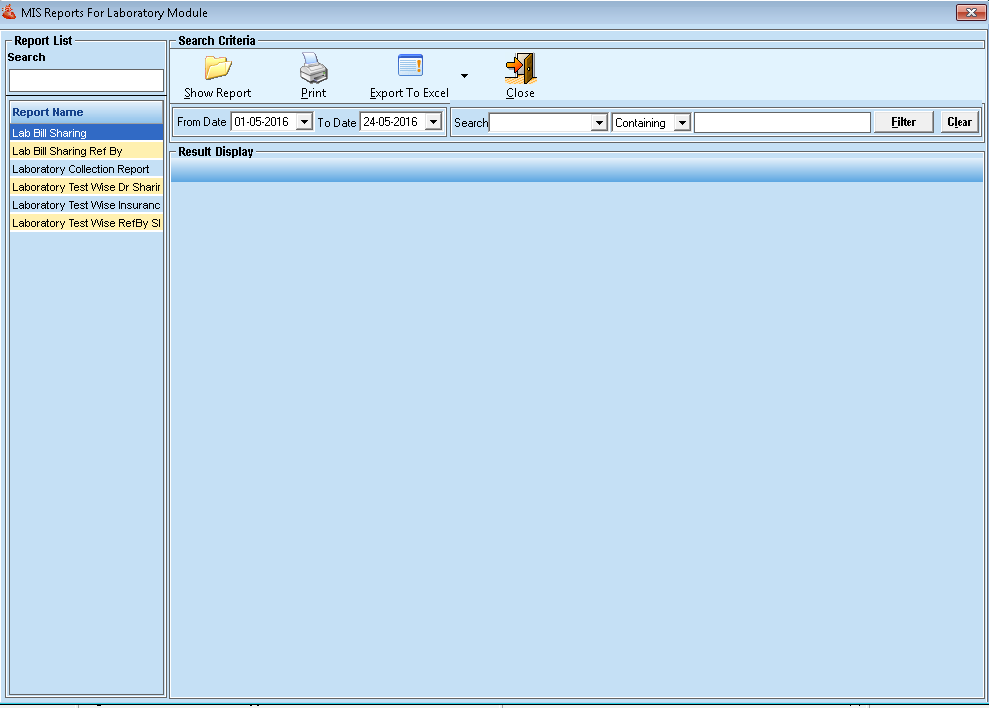Expand the Containing condition dropdown
This screenshot has width=989, height=708.
point(682,122)
